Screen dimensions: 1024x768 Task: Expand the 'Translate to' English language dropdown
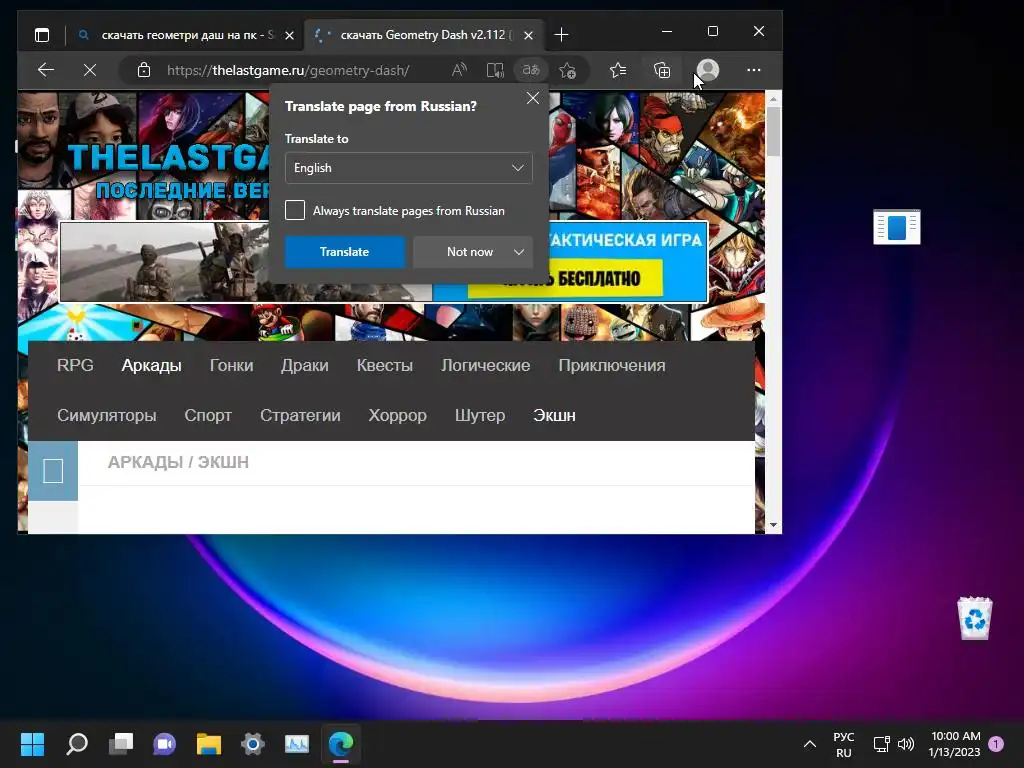click(409, 168)
